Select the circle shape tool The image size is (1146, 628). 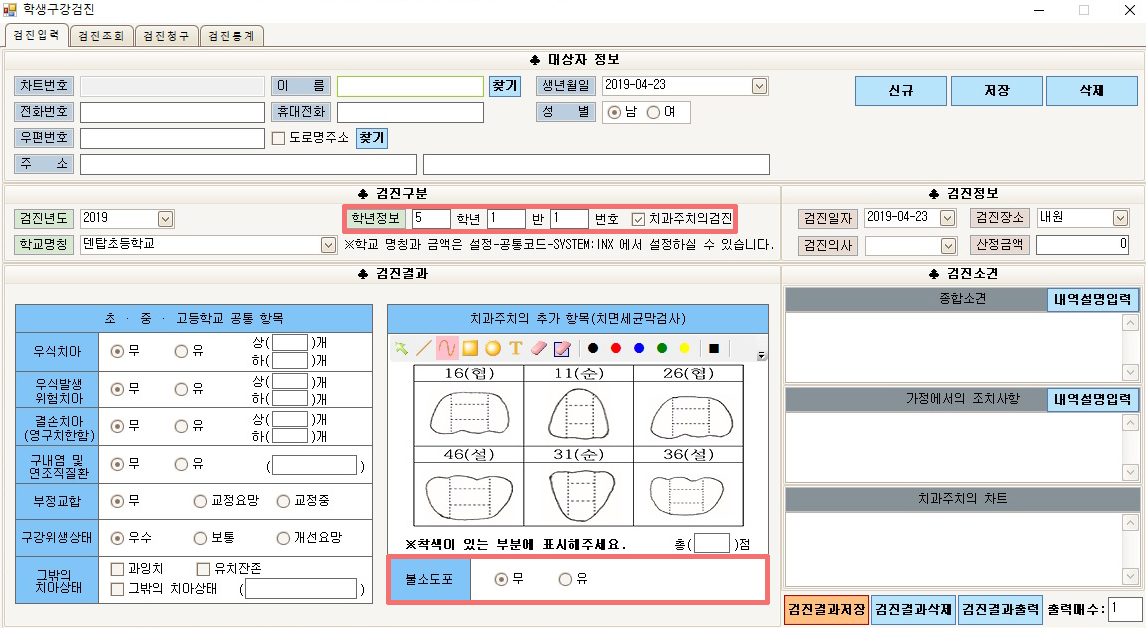(x=493, y=349)
